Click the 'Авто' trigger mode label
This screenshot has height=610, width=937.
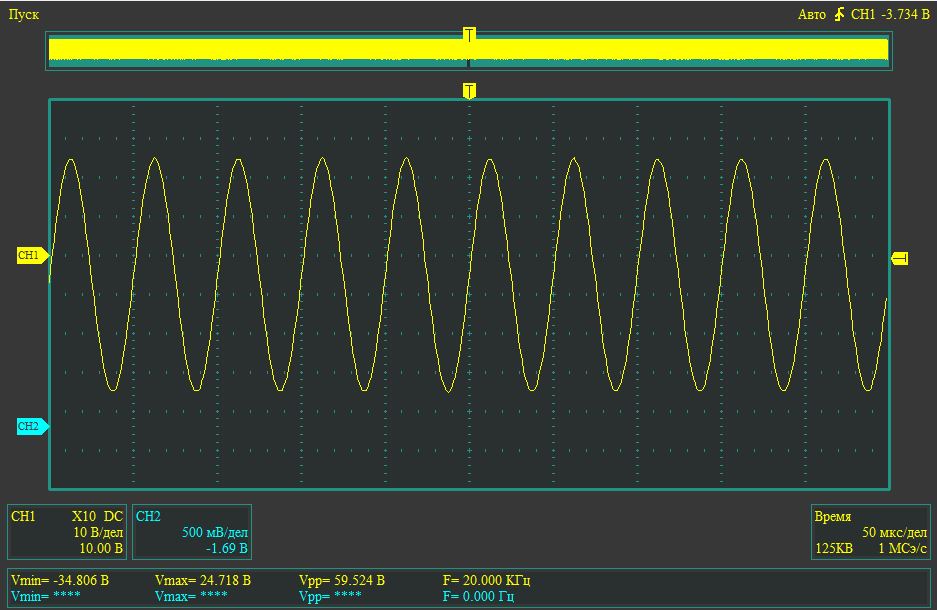pyautogui.click(x=812, y=14)
